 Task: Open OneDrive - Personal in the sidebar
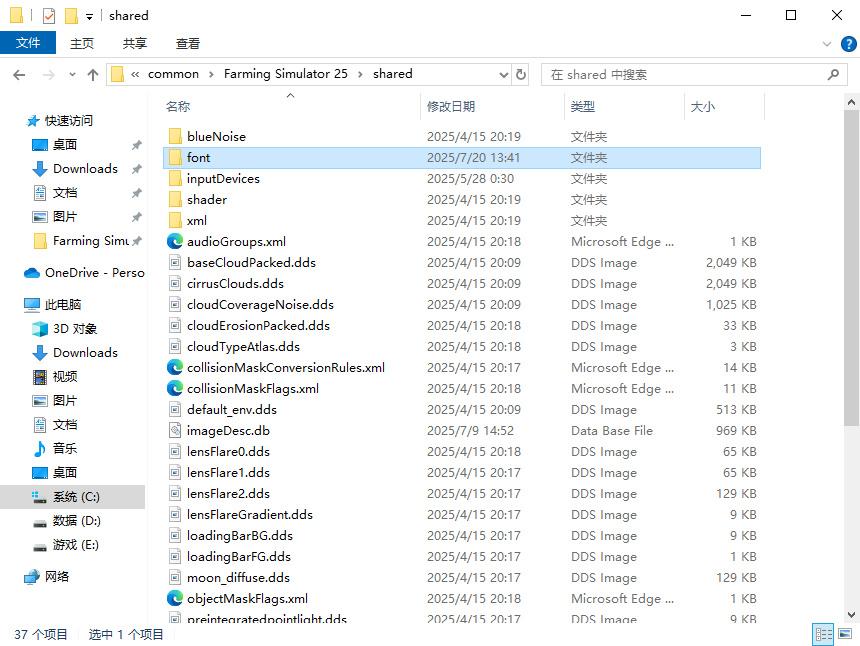tap(94, 273)
